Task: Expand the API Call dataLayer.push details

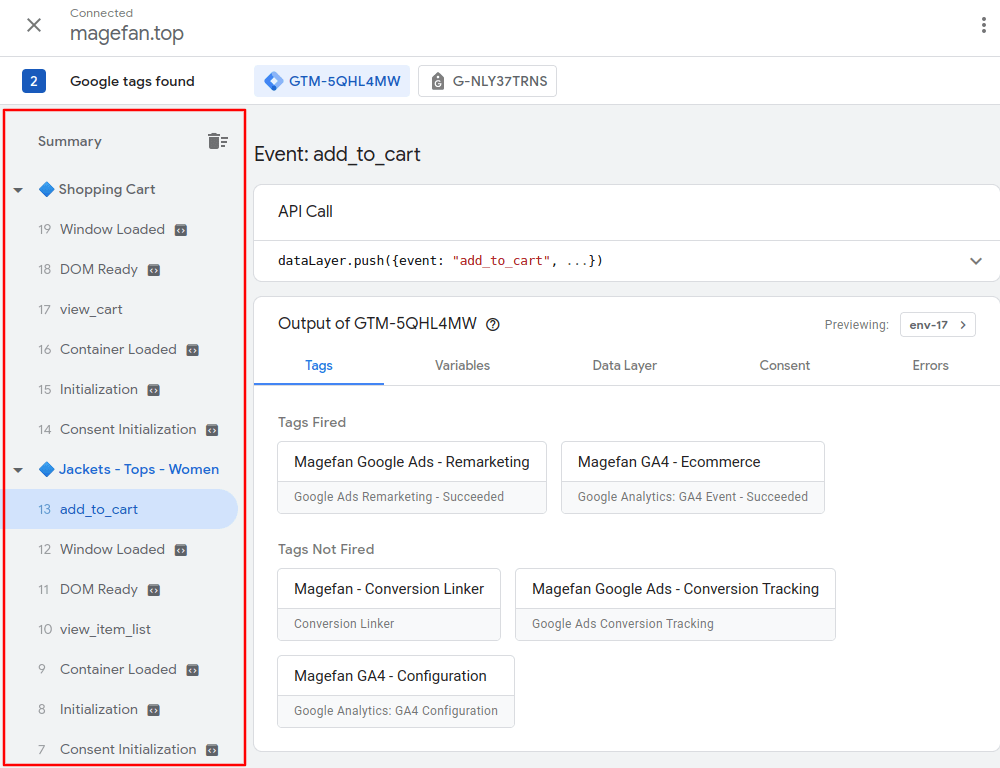Action: [976, 261]
